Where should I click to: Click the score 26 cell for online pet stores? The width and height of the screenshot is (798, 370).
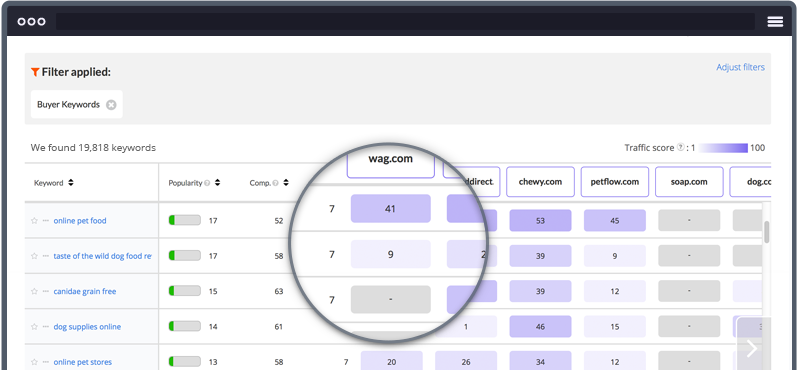(466, 361)
